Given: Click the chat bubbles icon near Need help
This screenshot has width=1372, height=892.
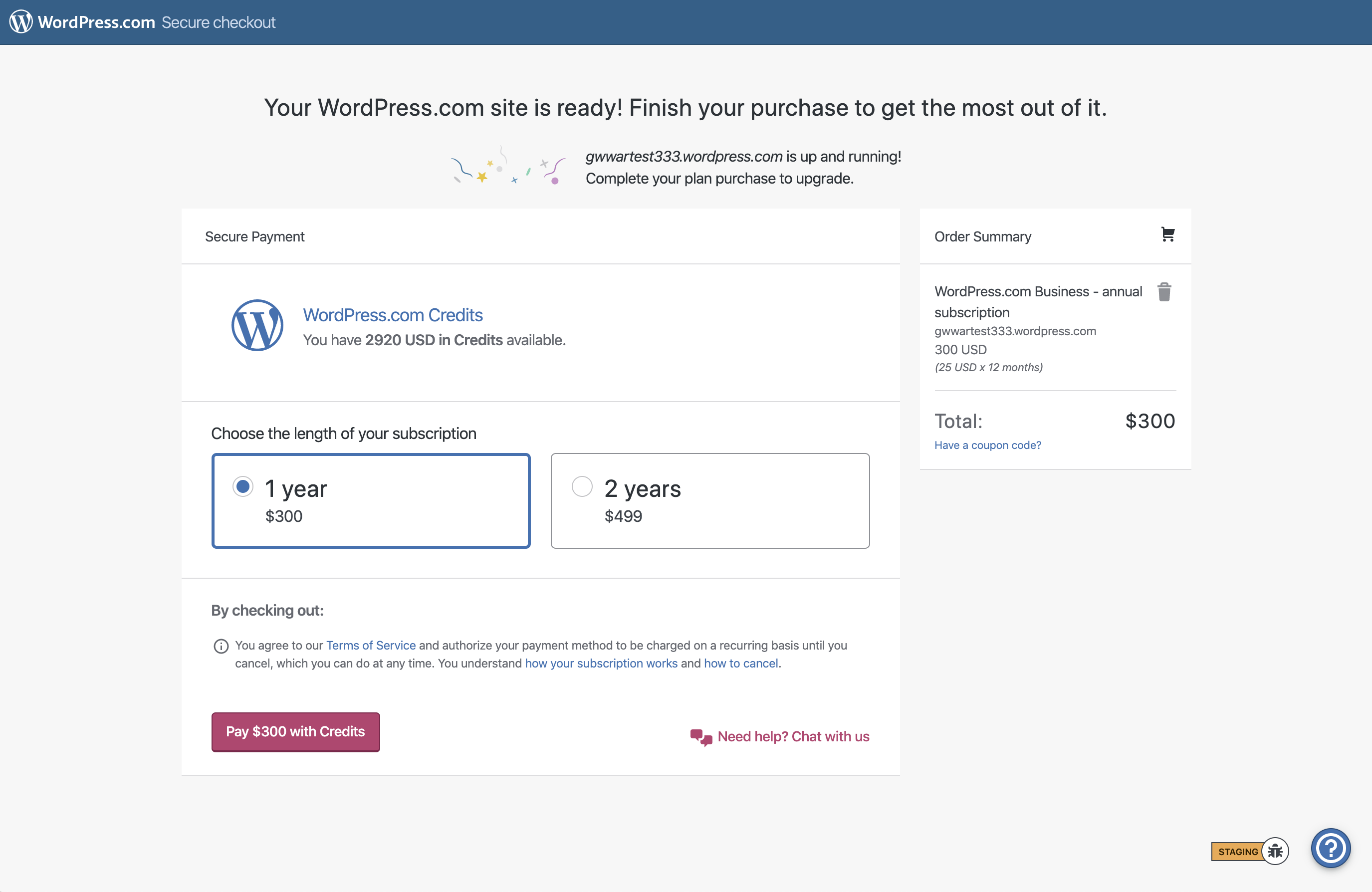Looking at the screenshot, I should tap(701, 737).
